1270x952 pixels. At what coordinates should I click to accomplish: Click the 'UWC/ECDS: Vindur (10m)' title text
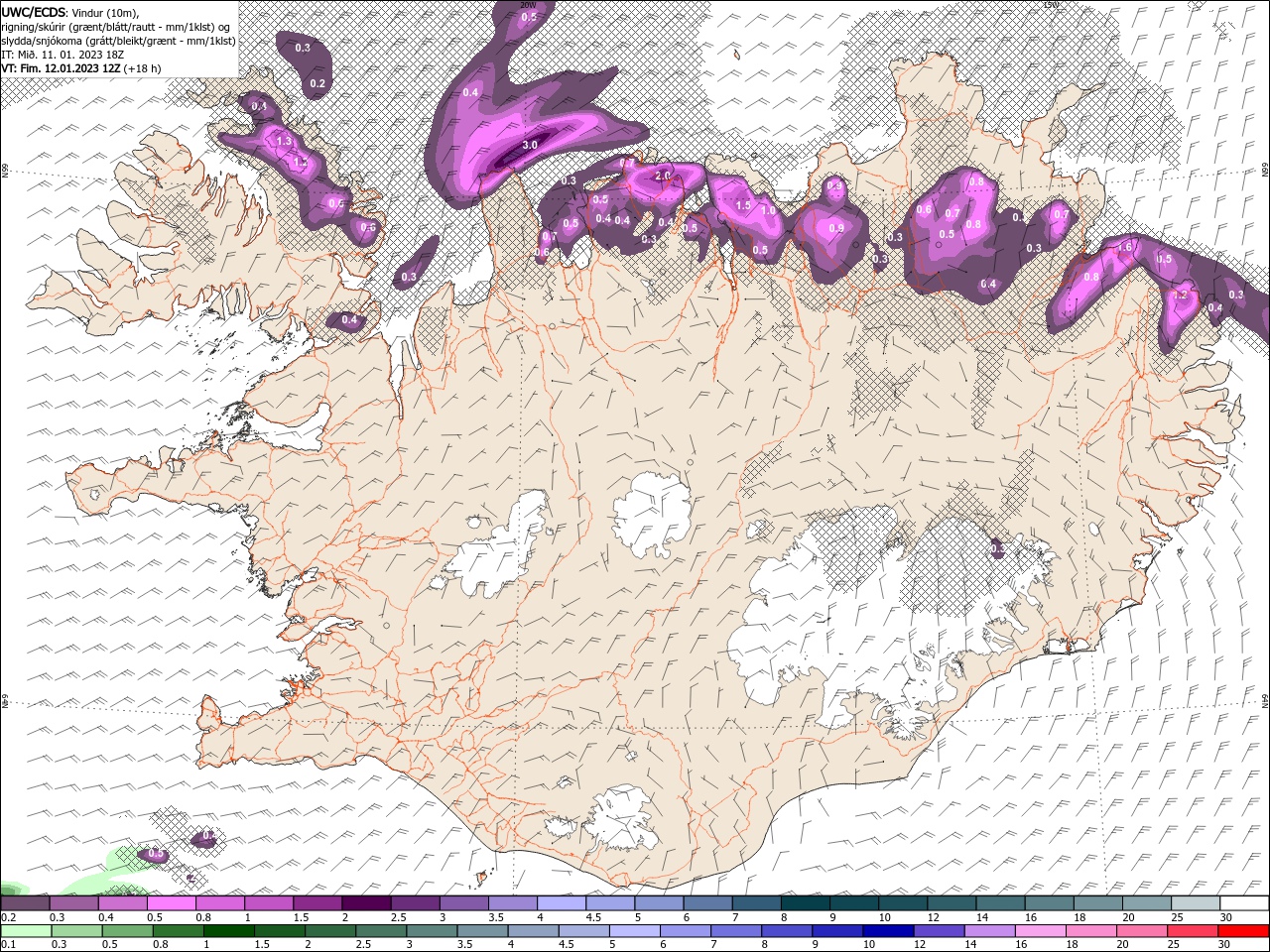click(70, 12)
